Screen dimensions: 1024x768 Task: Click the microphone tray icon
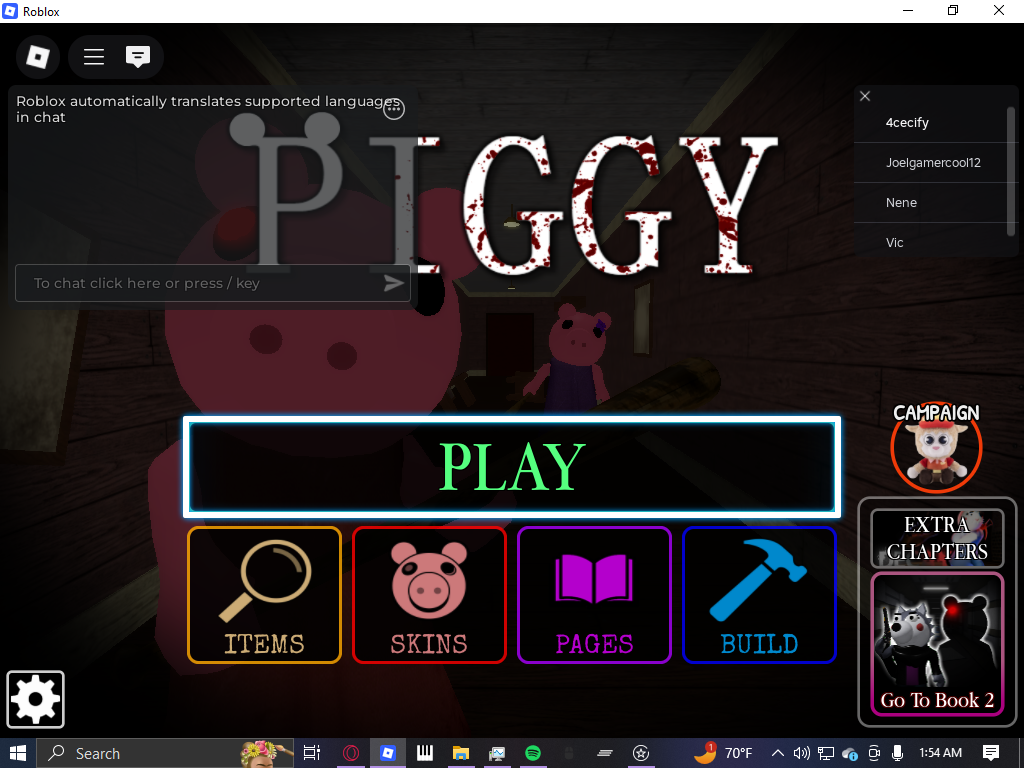[897, 753]
